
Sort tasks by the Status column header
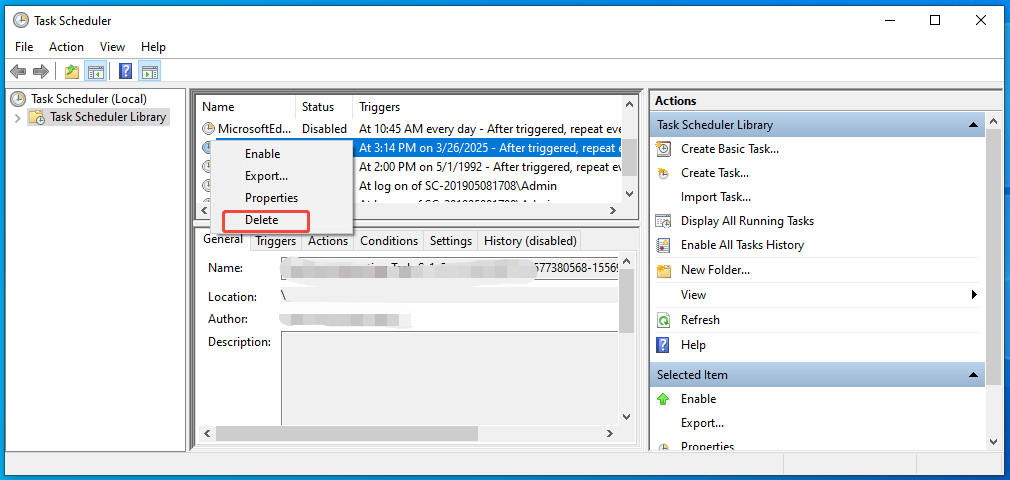click(x=324, y=107)
